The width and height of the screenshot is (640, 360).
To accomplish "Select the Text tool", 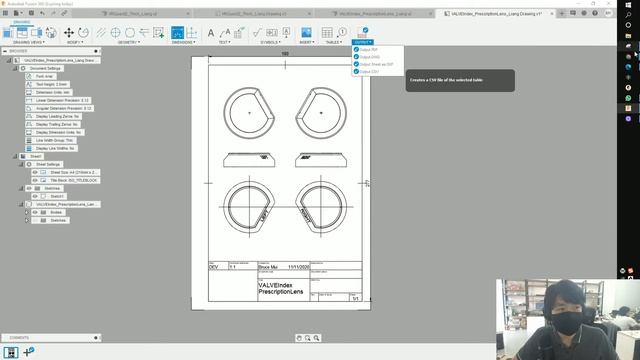I will tap(211, 33).
